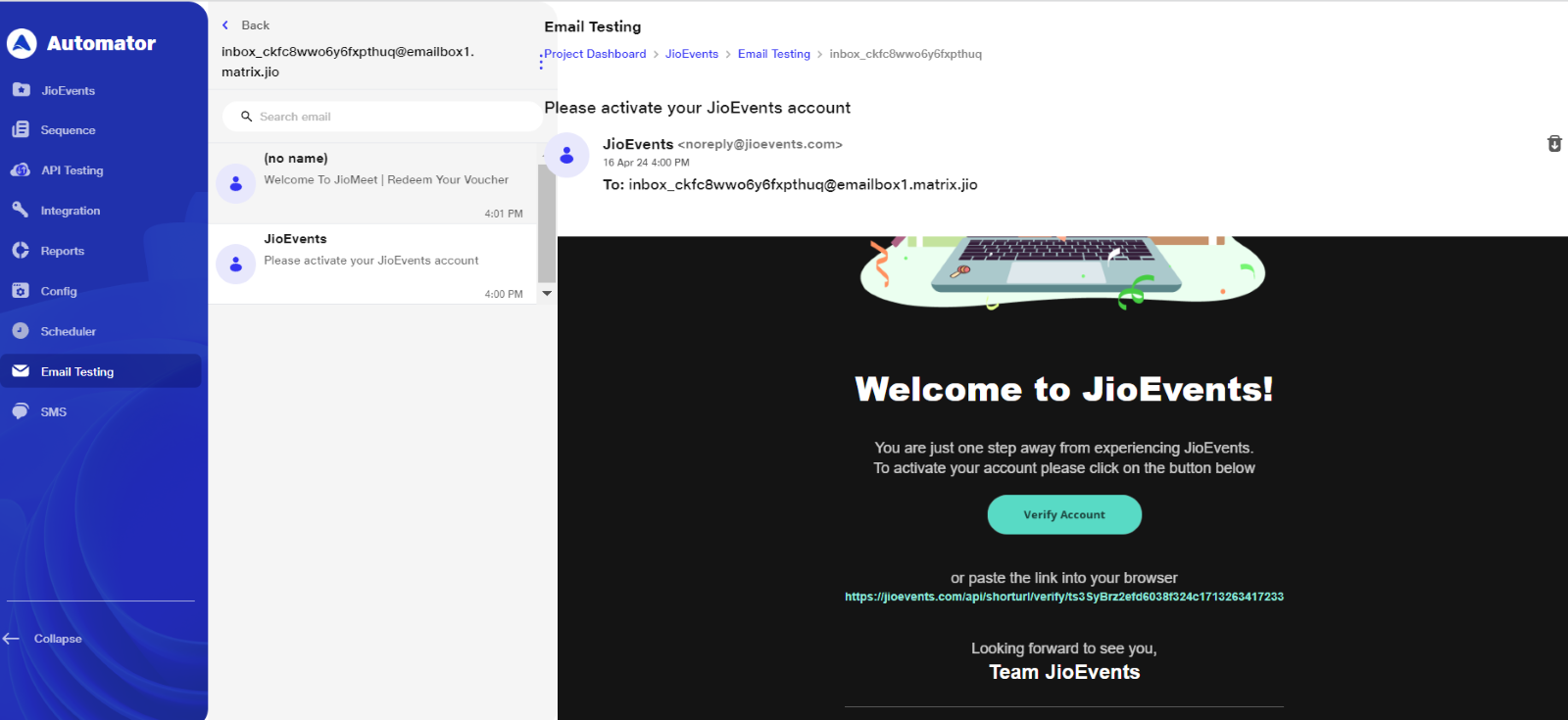Open the Welcome To JioMeet voucher email

point(372,184)
